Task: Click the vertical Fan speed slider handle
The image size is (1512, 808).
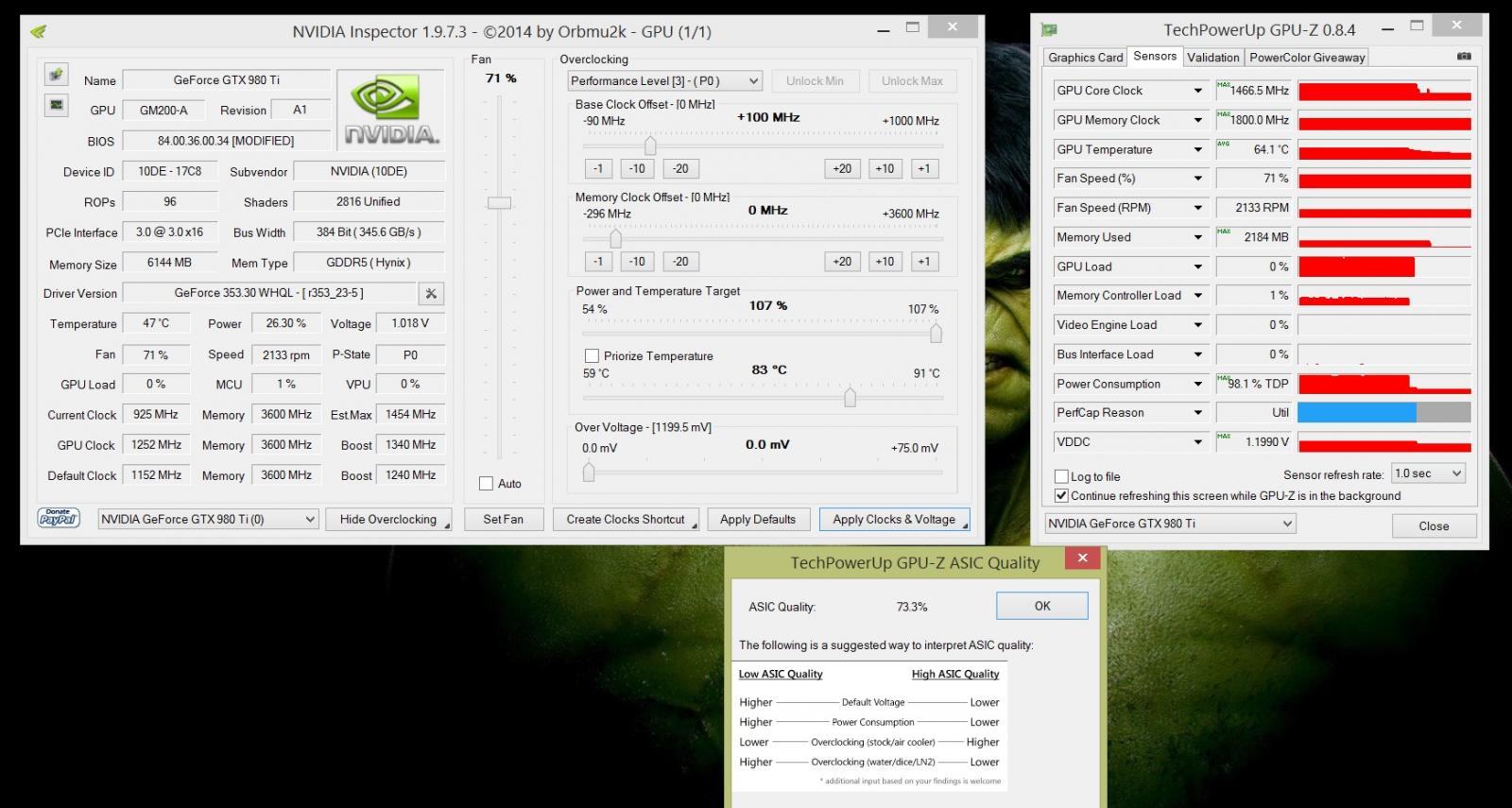Action: (x=499, y=202)
